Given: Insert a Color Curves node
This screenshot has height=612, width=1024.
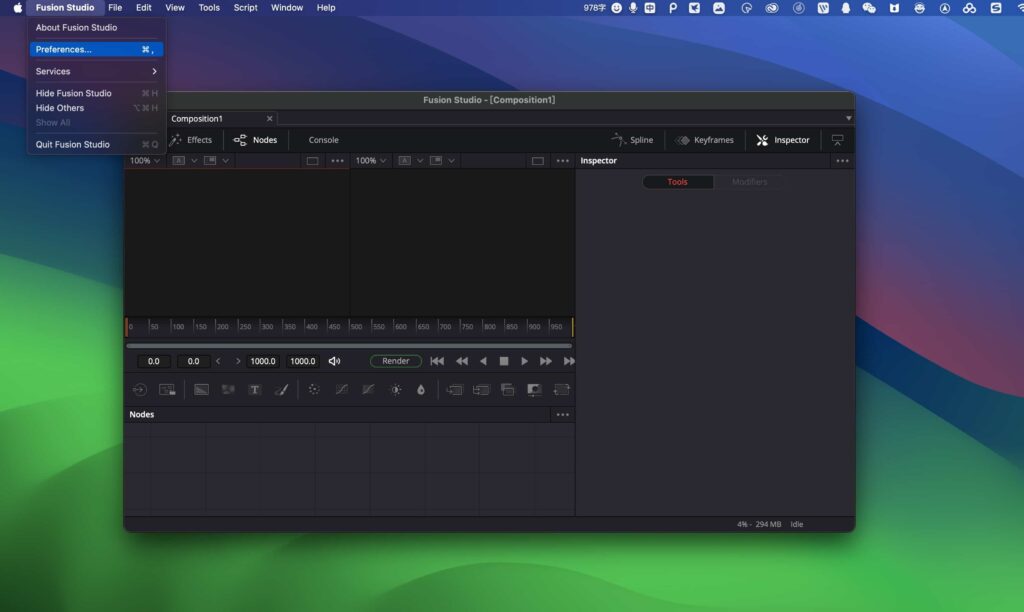Looking at the screenshot, I should pyautogui.click(x=342, y=390).
